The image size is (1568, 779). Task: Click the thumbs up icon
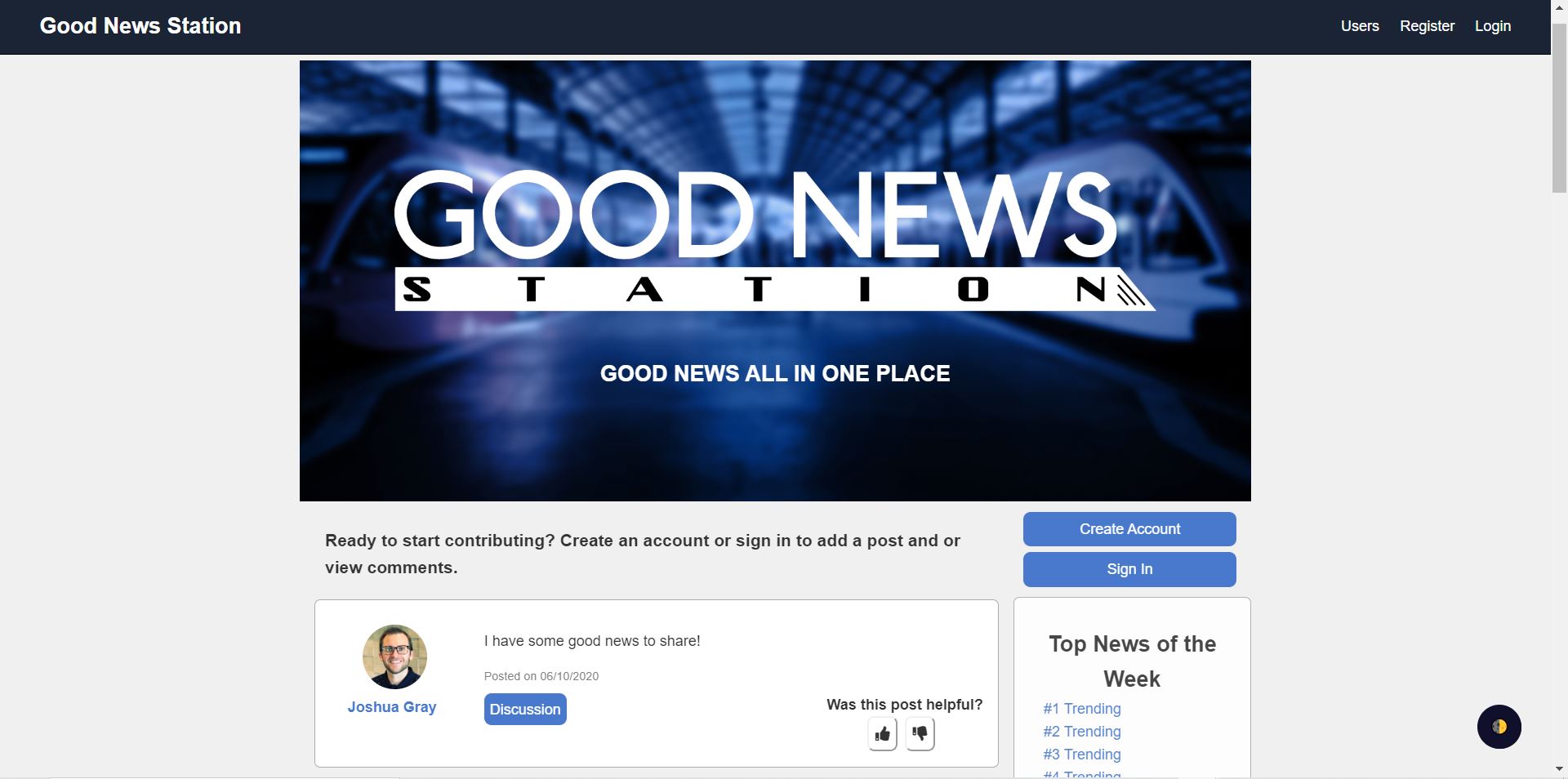[882, 734]
